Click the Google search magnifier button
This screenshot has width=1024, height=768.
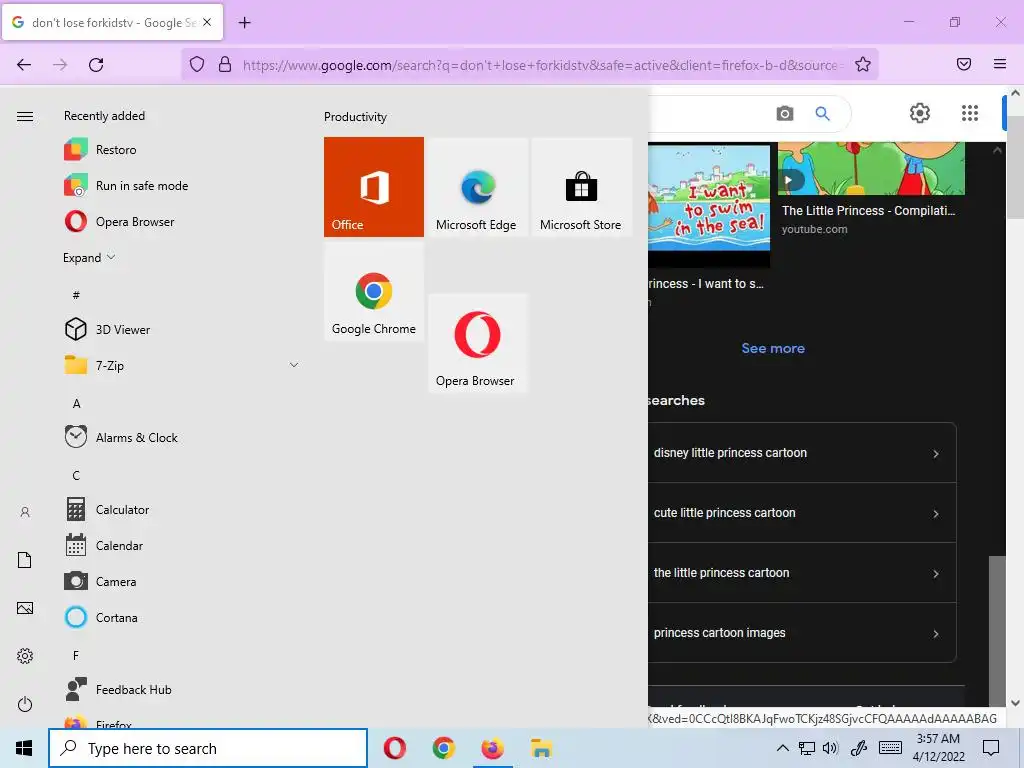(823, 114)
